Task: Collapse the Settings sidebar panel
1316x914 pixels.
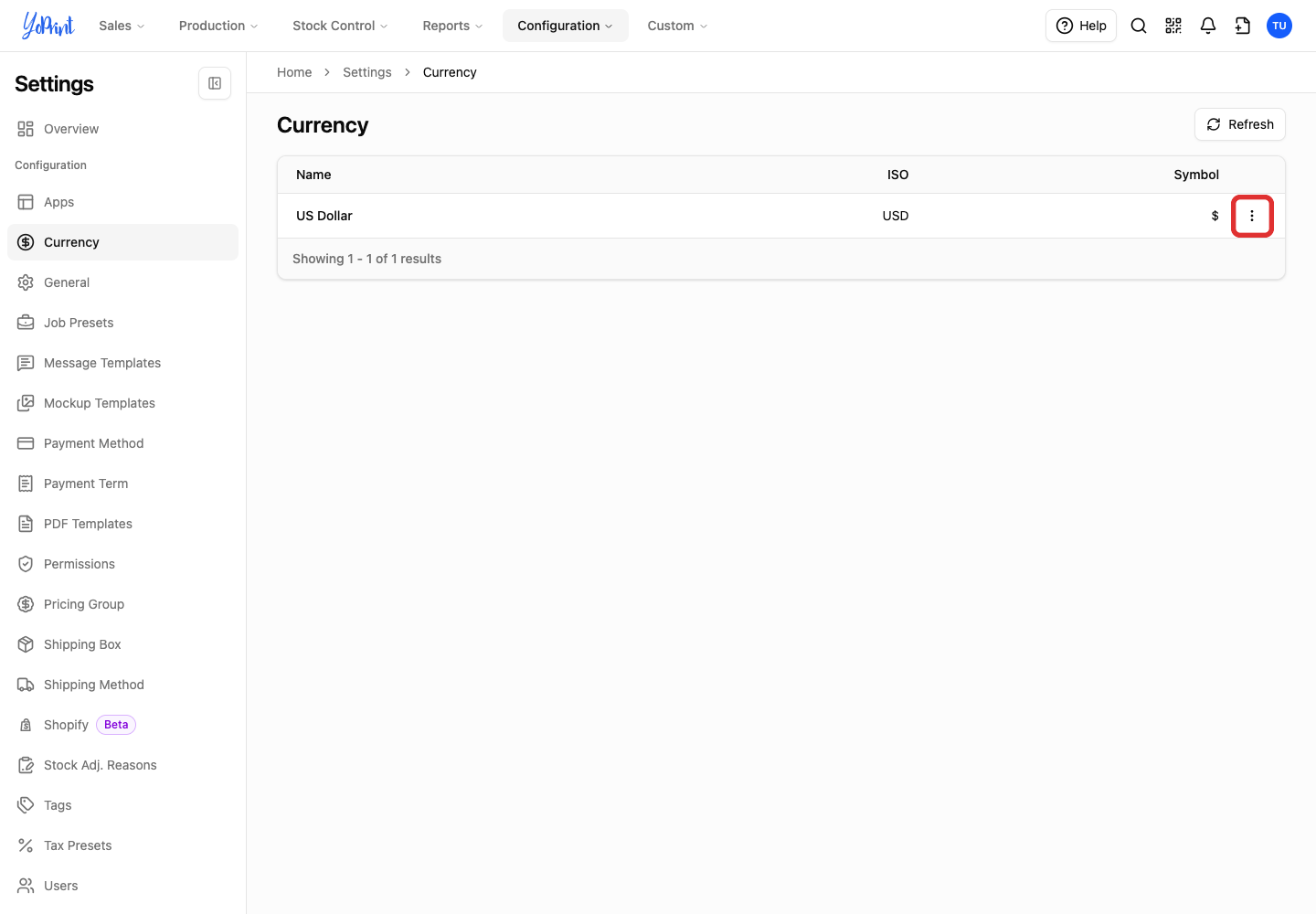Action: click(215, 83)
